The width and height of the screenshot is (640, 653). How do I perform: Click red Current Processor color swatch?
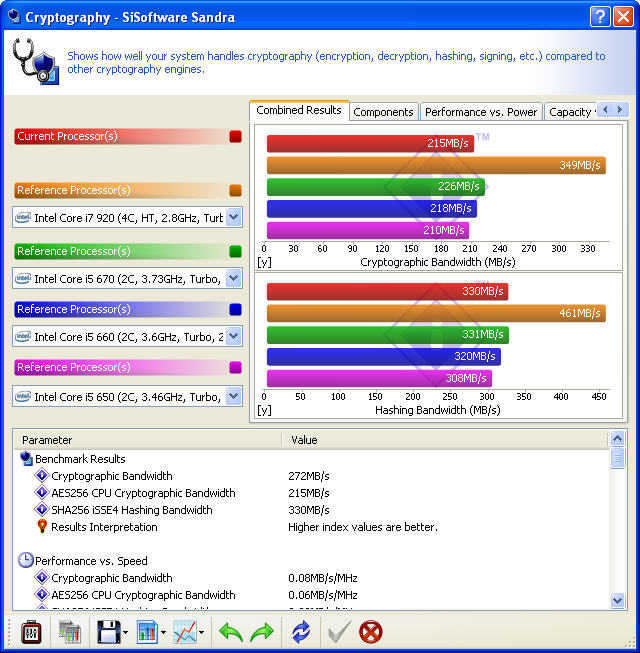[235, 137]
